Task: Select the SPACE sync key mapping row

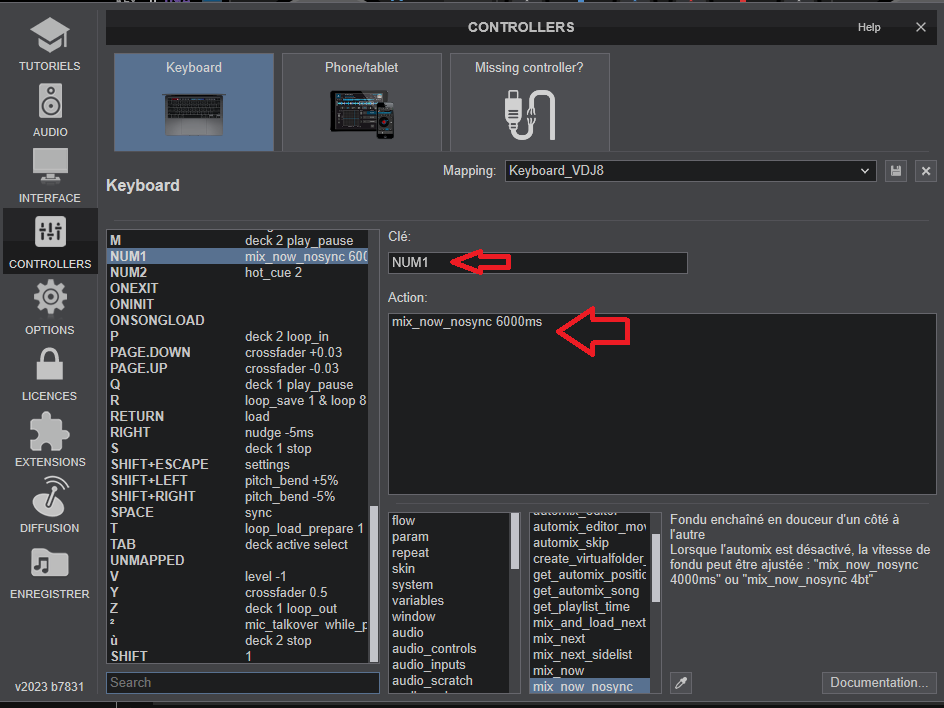Action: coord(237,512)
